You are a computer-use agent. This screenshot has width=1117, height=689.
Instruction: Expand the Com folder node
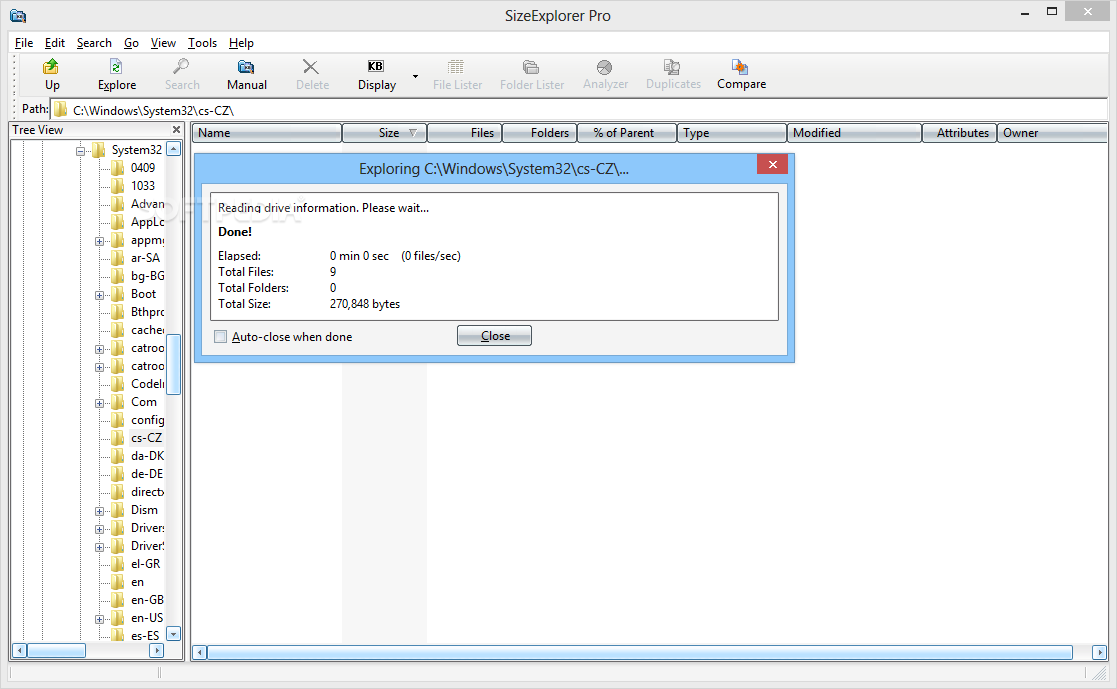[99, 403]
